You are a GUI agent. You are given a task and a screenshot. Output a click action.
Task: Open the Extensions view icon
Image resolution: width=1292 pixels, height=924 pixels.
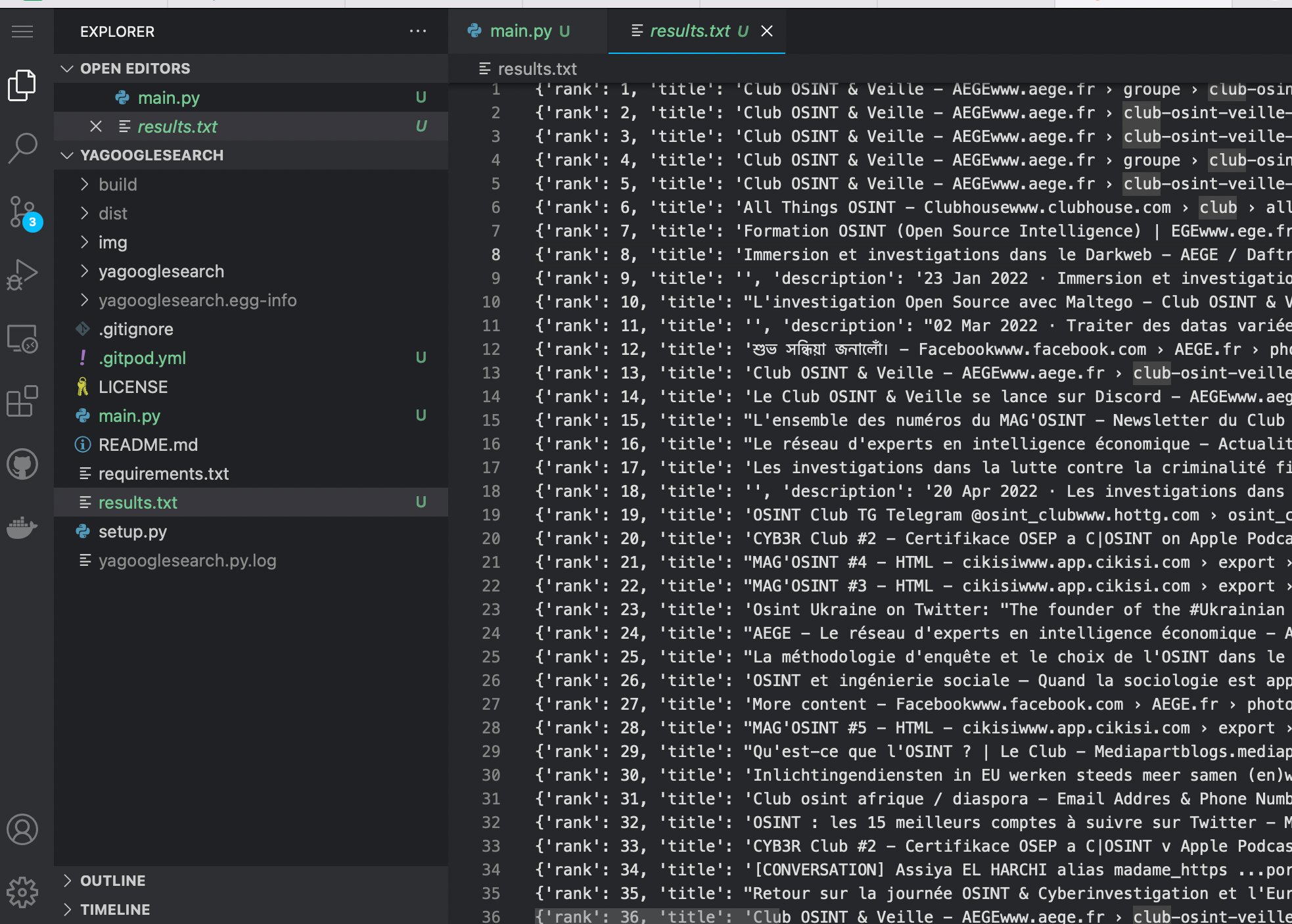coord(22,401)
